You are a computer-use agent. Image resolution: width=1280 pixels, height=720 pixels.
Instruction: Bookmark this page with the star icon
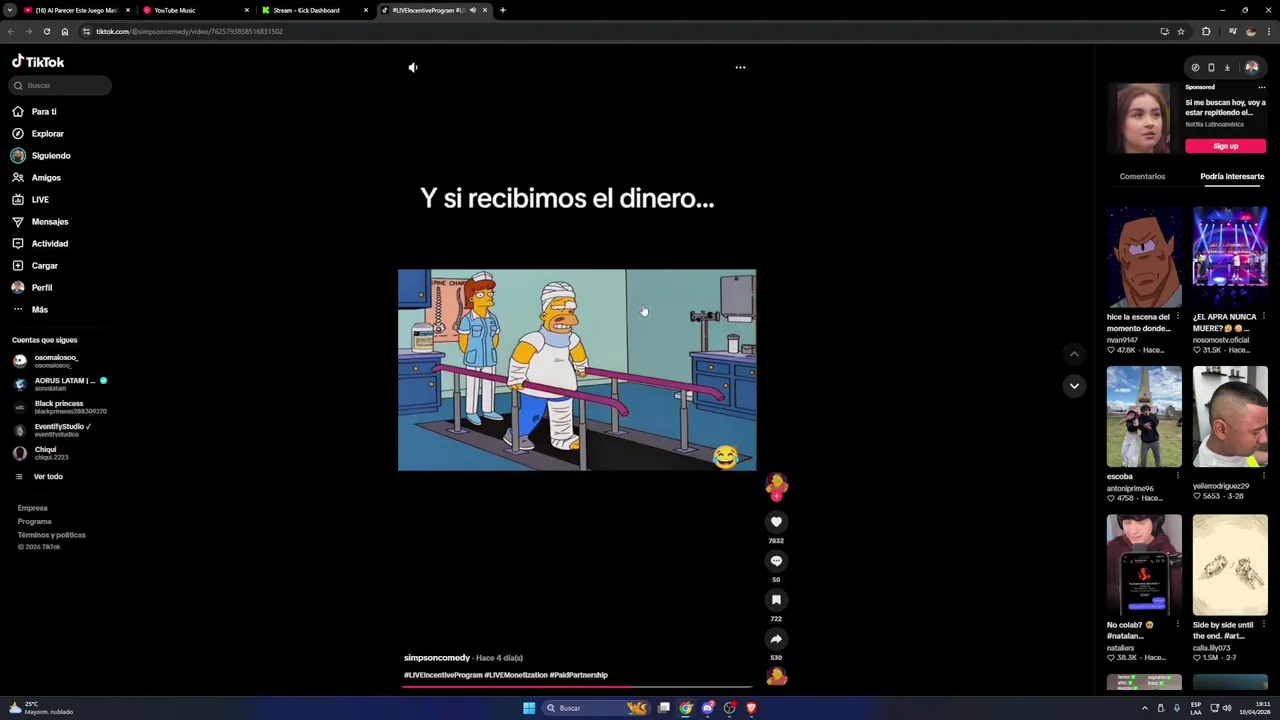coord(1181,31)
